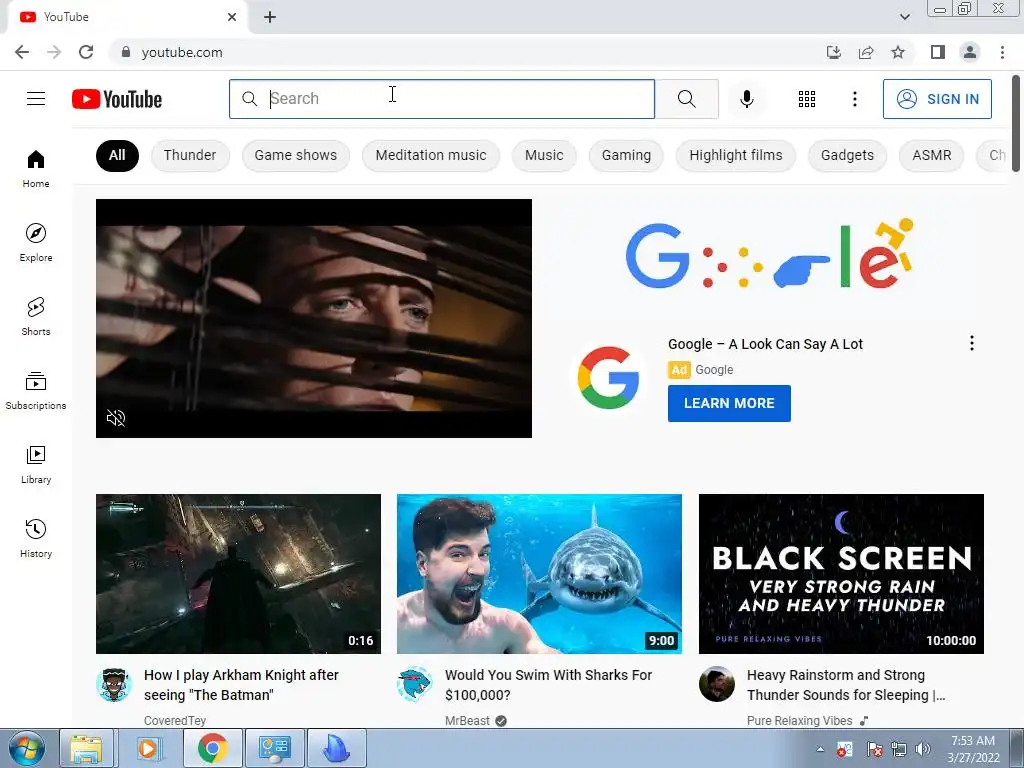Click the page vertical scrollbar thumb

[1016, 124]
